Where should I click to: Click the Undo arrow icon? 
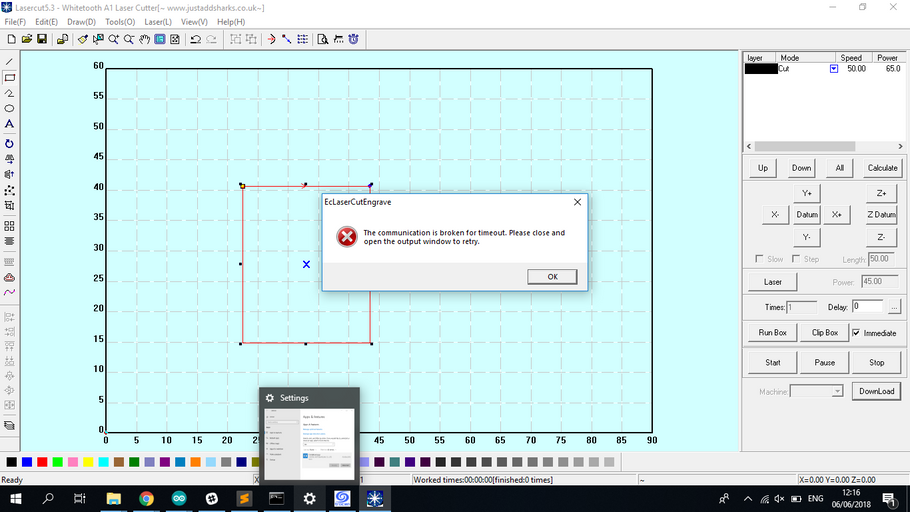[x=195, y=39]
